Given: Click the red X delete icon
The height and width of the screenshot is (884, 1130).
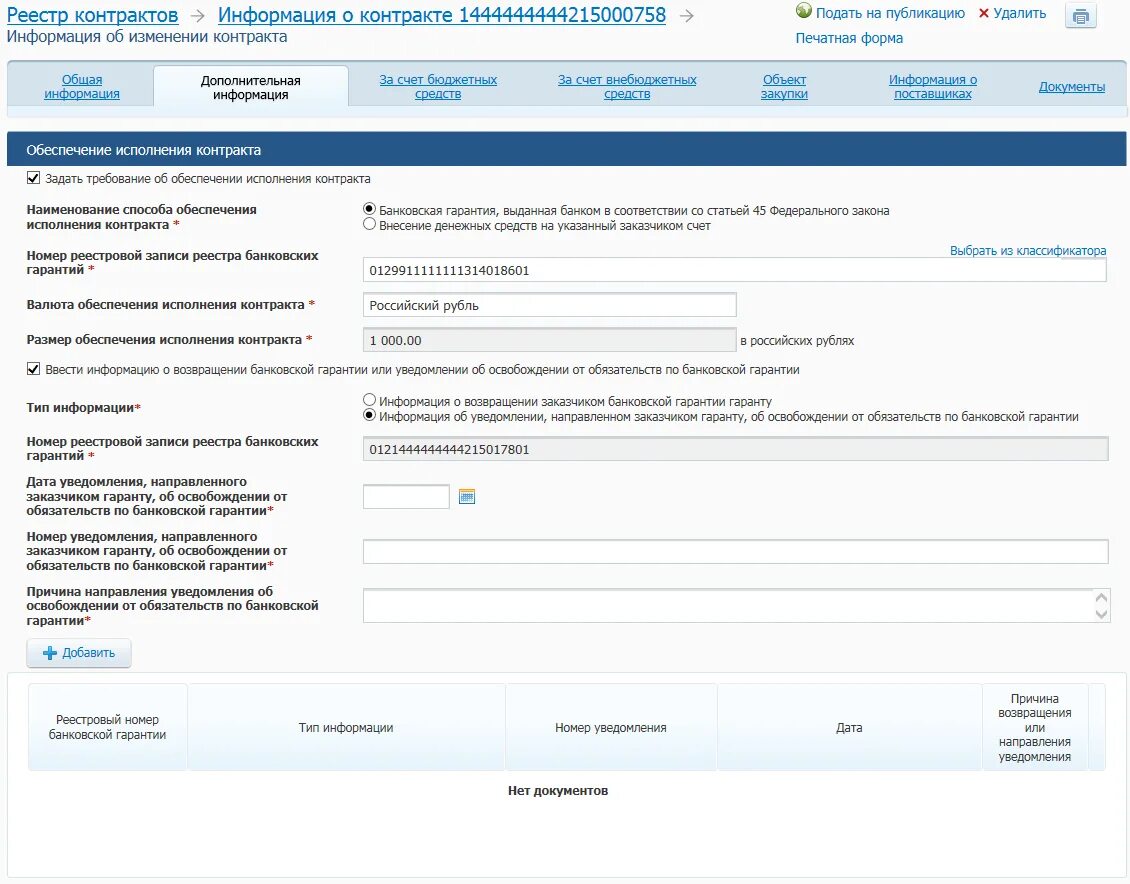Looking at the screenshot, I should 983,14.
